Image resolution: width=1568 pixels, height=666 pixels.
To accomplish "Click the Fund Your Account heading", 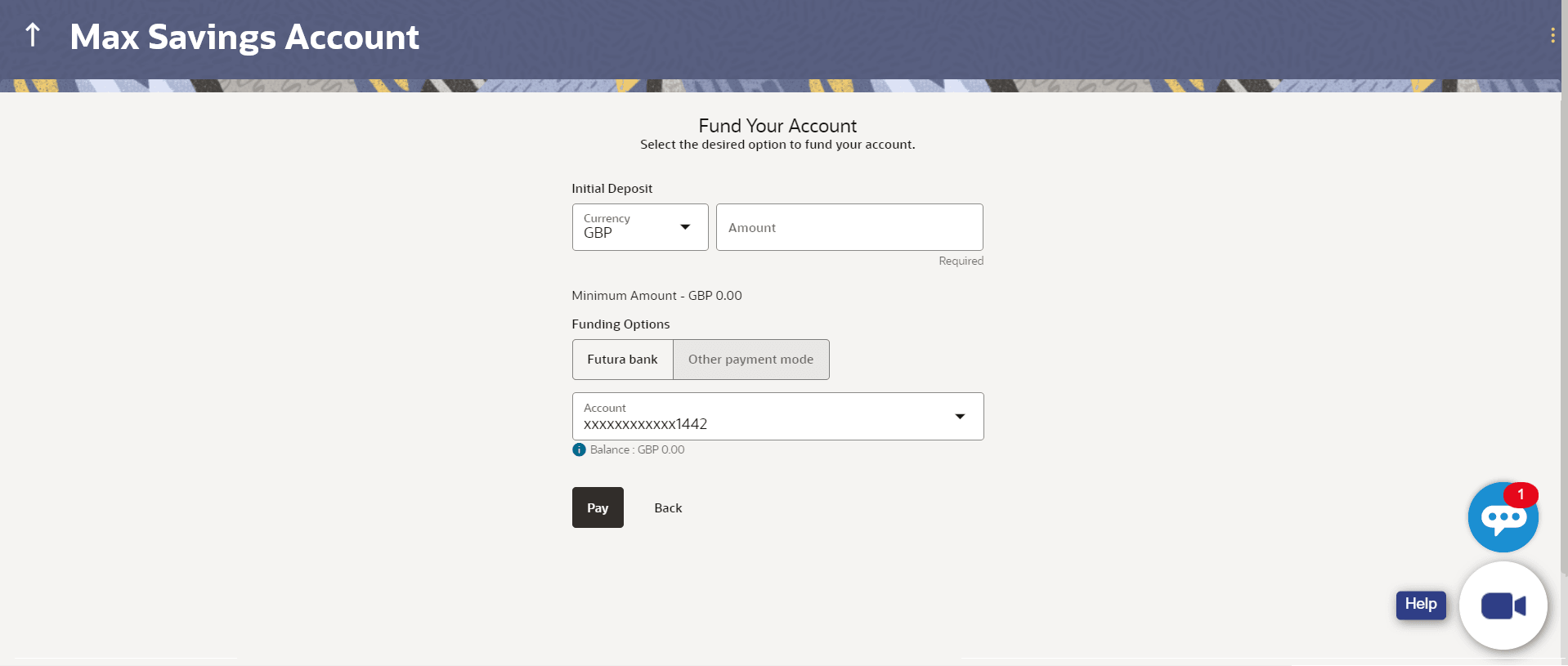I will tap(777, 126).
